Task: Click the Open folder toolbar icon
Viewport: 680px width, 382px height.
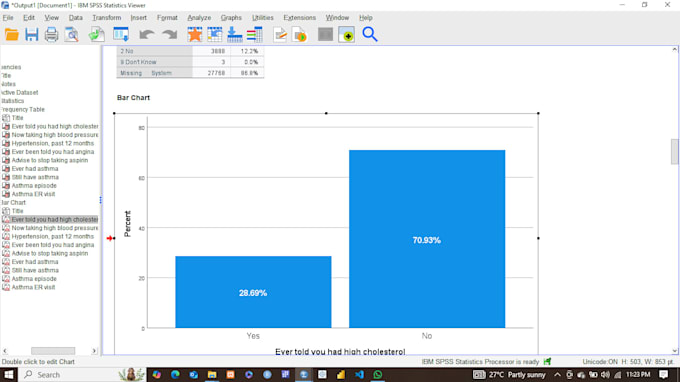Action: point(12,34)
